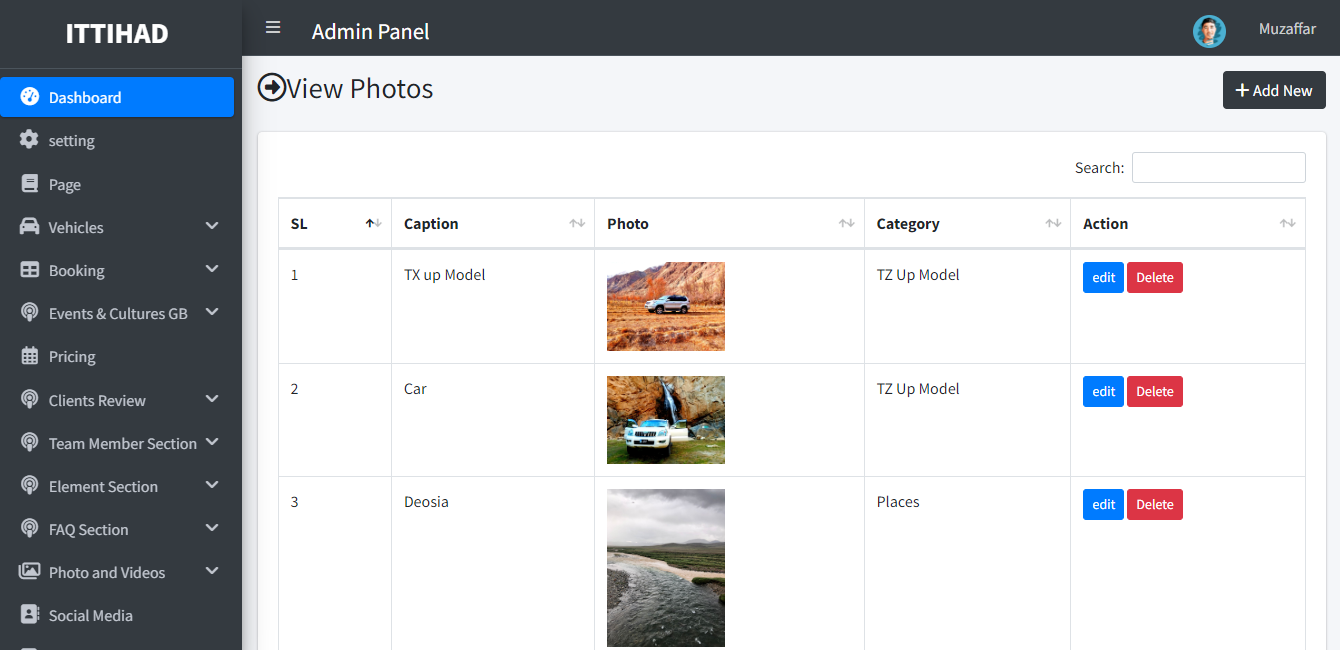The width and height of the screenshot is (1340, 650).
Task: Expand the Clients Review chevron
Action: click(x=212, y=399)
